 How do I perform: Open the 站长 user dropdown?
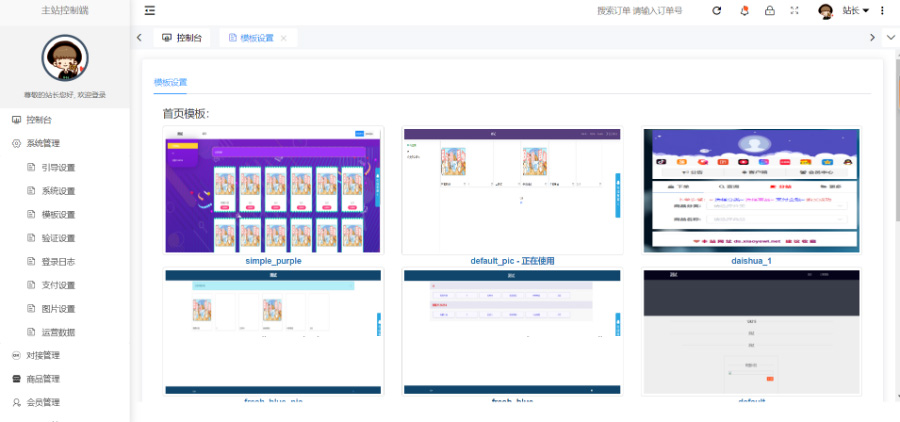tap(853, 11)
